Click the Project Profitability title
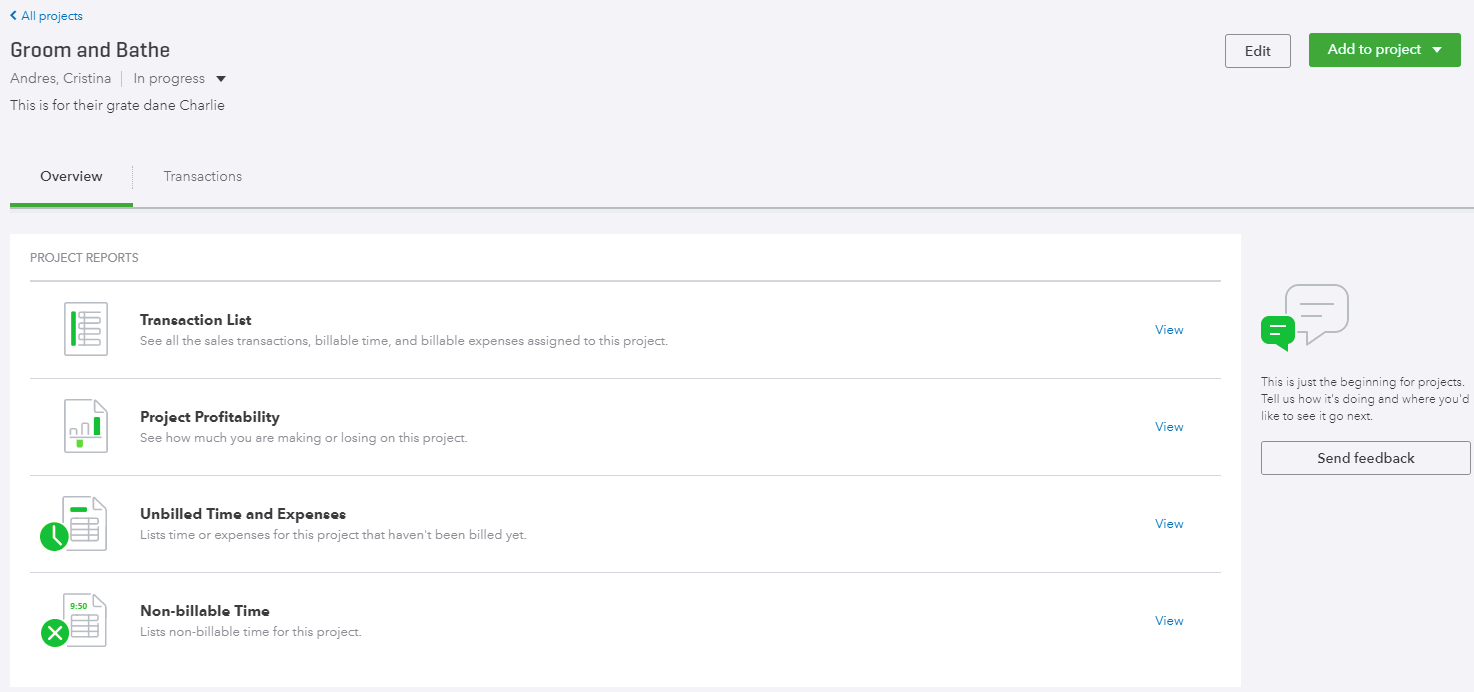The height and width of the screenshot is (692, 1474). point(210,417)
